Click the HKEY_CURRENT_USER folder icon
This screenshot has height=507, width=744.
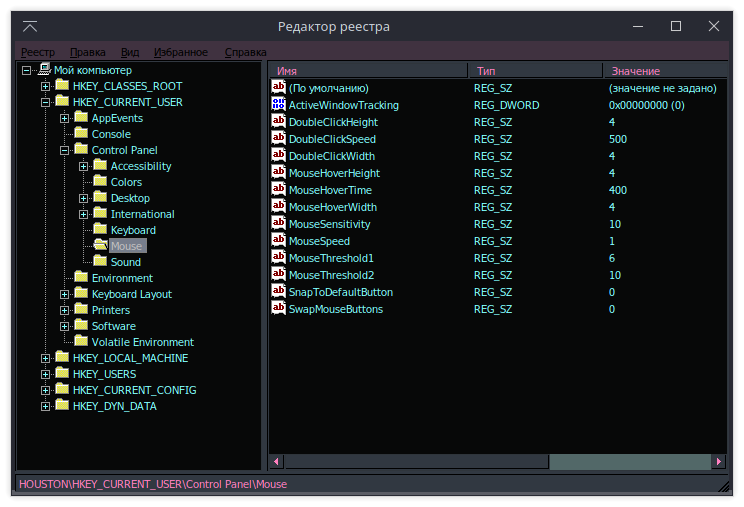[62, 101]
